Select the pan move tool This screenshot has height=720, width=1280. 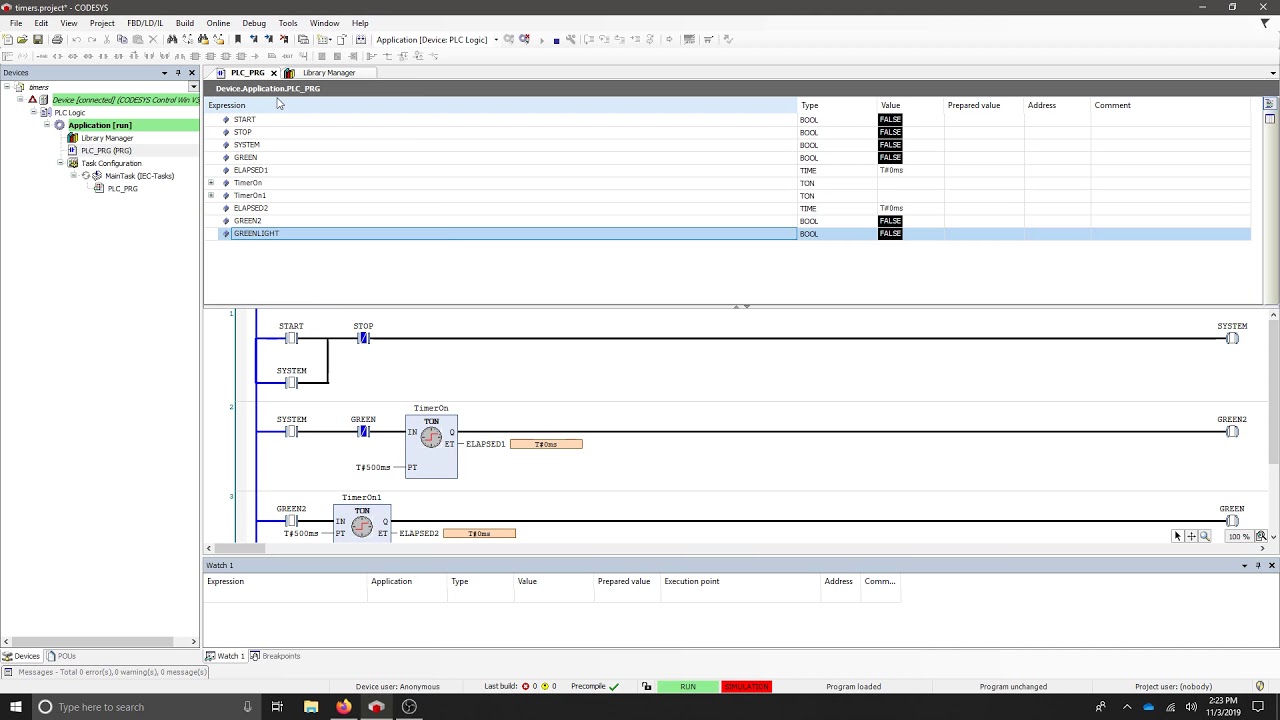click(1191, 536)
